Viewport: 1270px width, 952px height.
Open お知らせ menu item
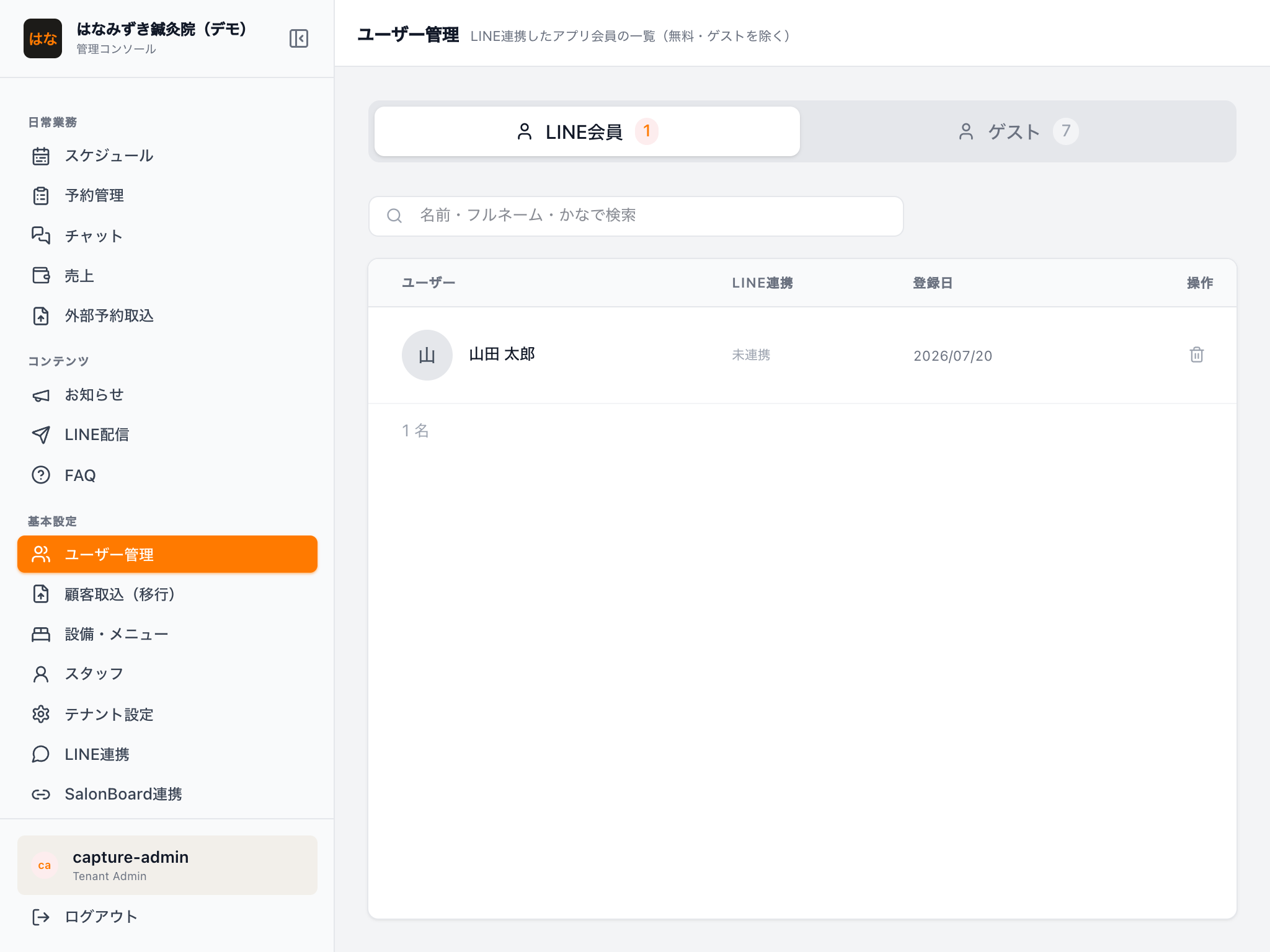(167, 395)
